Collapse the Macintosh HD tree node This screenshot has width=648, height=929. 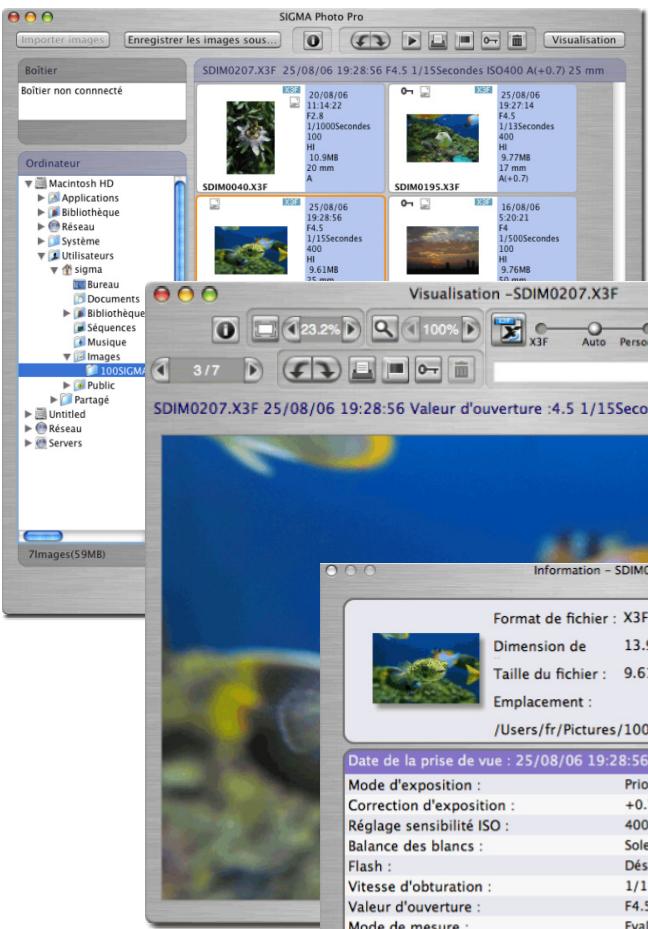coord(28,184)
